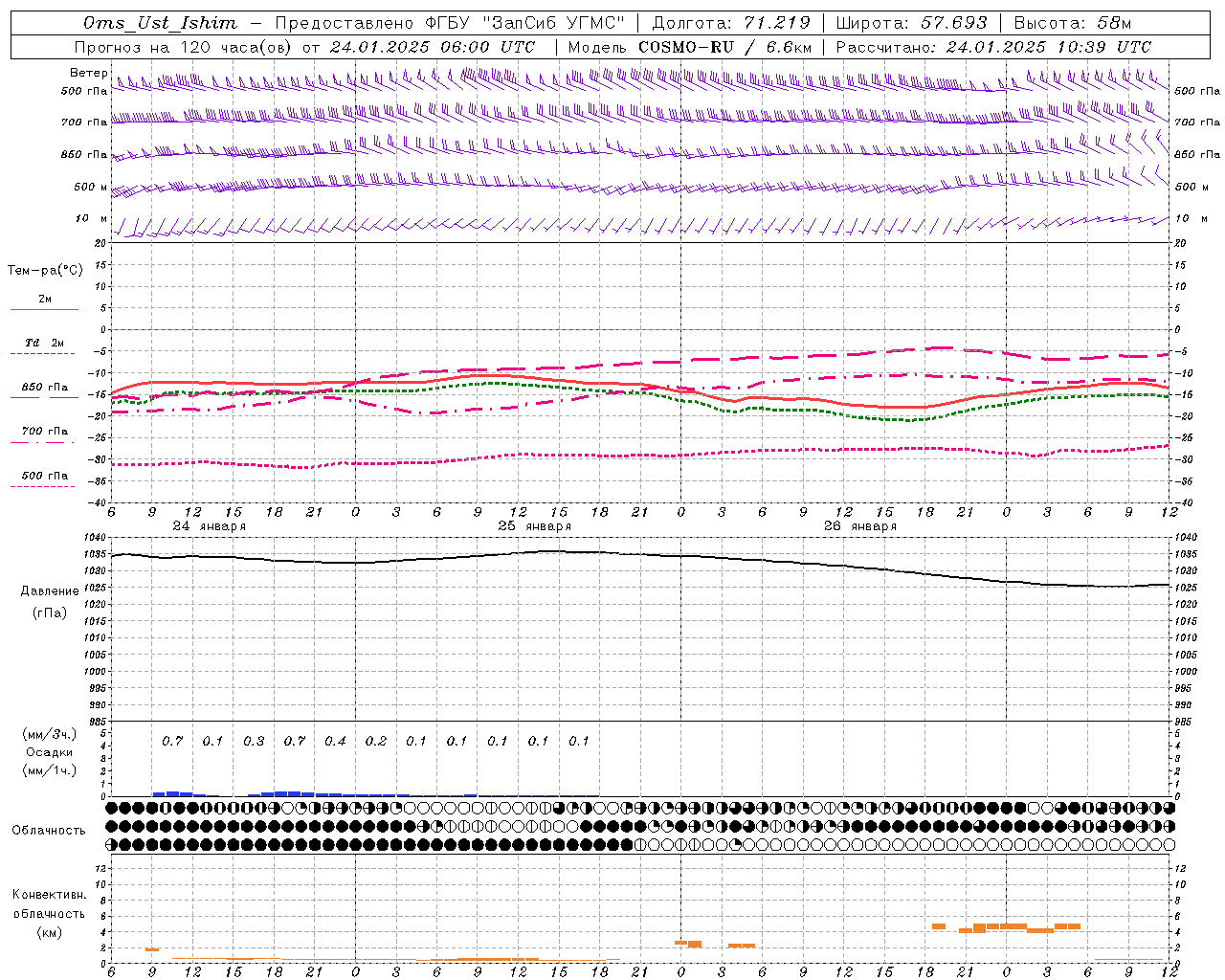Click the Осадки precipitation label
Image resolution: width=1225 pixels, height=980 pixels.
click(x=50, y=752)
